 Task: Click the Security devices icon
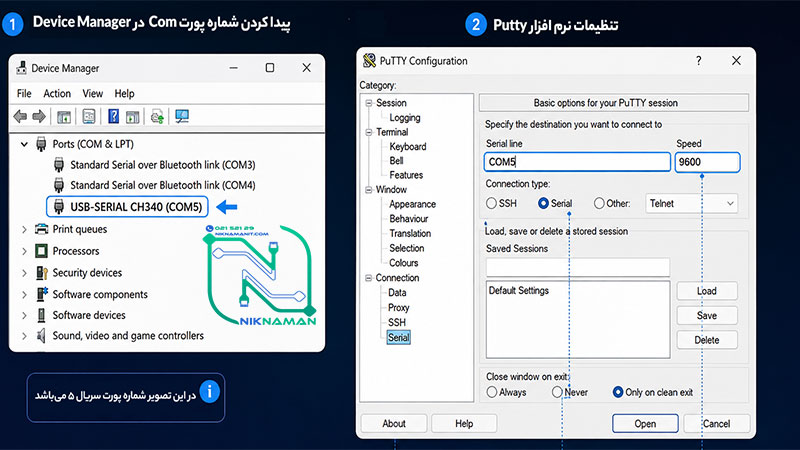(x=41, y=273)
